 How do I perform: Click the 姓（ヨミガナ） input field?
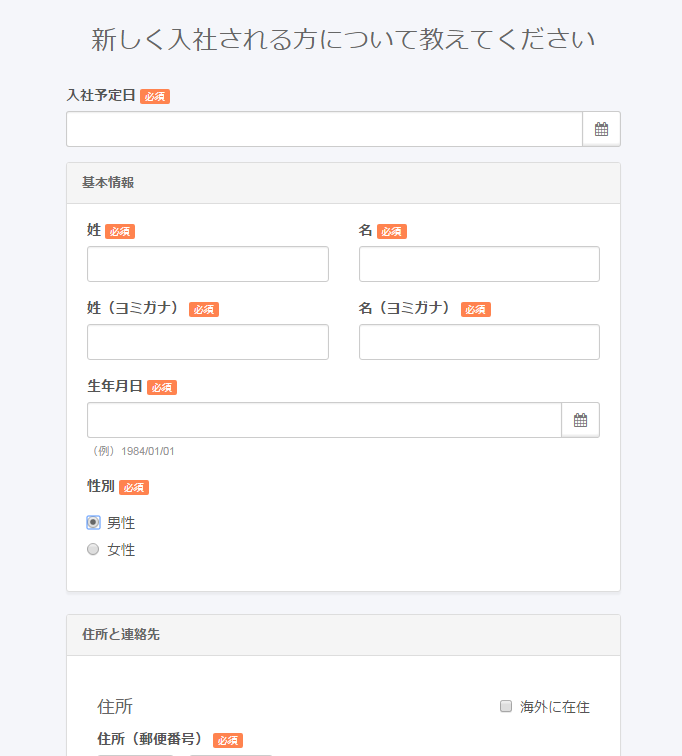point(208,342)
